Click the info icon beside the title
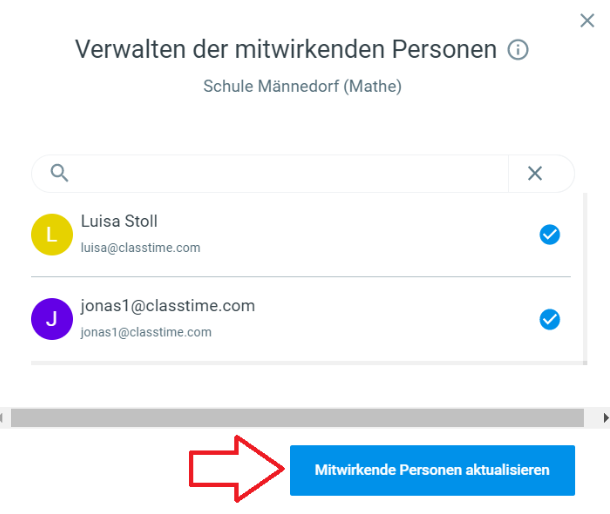The width and height of the screenshot is (610, 514). [518, 50]
